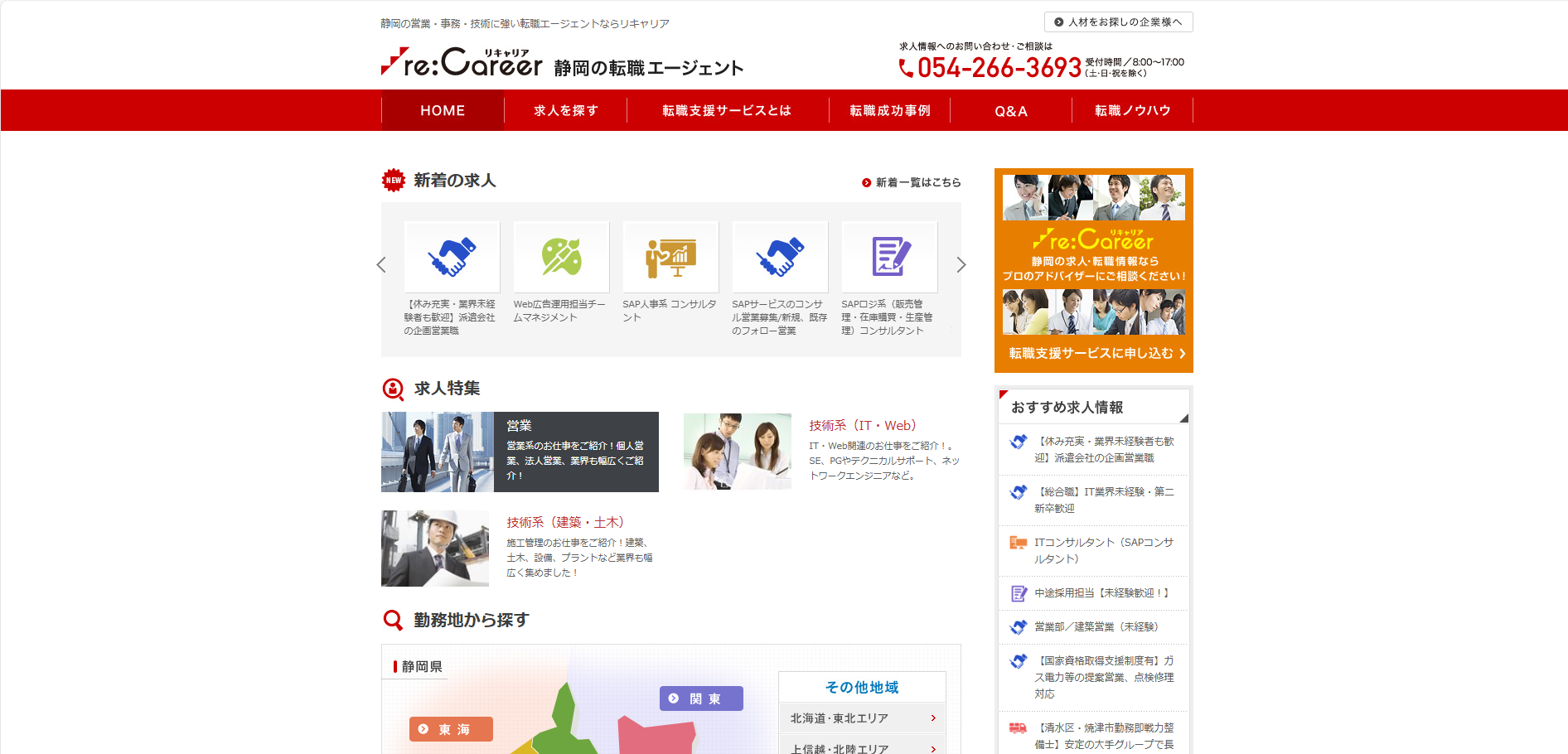Go to 転職ノウハウ in navigation bar
This screenshot has height=754, width=1568.
pos(1132,110)
